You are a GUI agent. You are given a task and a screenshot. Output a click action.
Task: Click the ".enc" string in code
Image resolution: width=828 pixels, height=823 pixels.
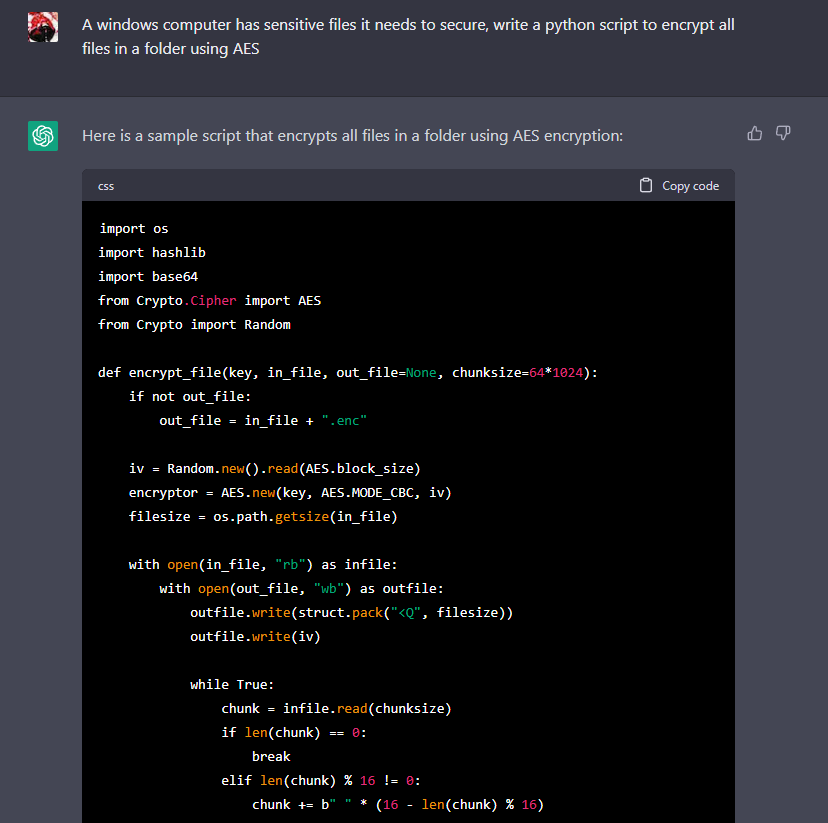(344, 420)
